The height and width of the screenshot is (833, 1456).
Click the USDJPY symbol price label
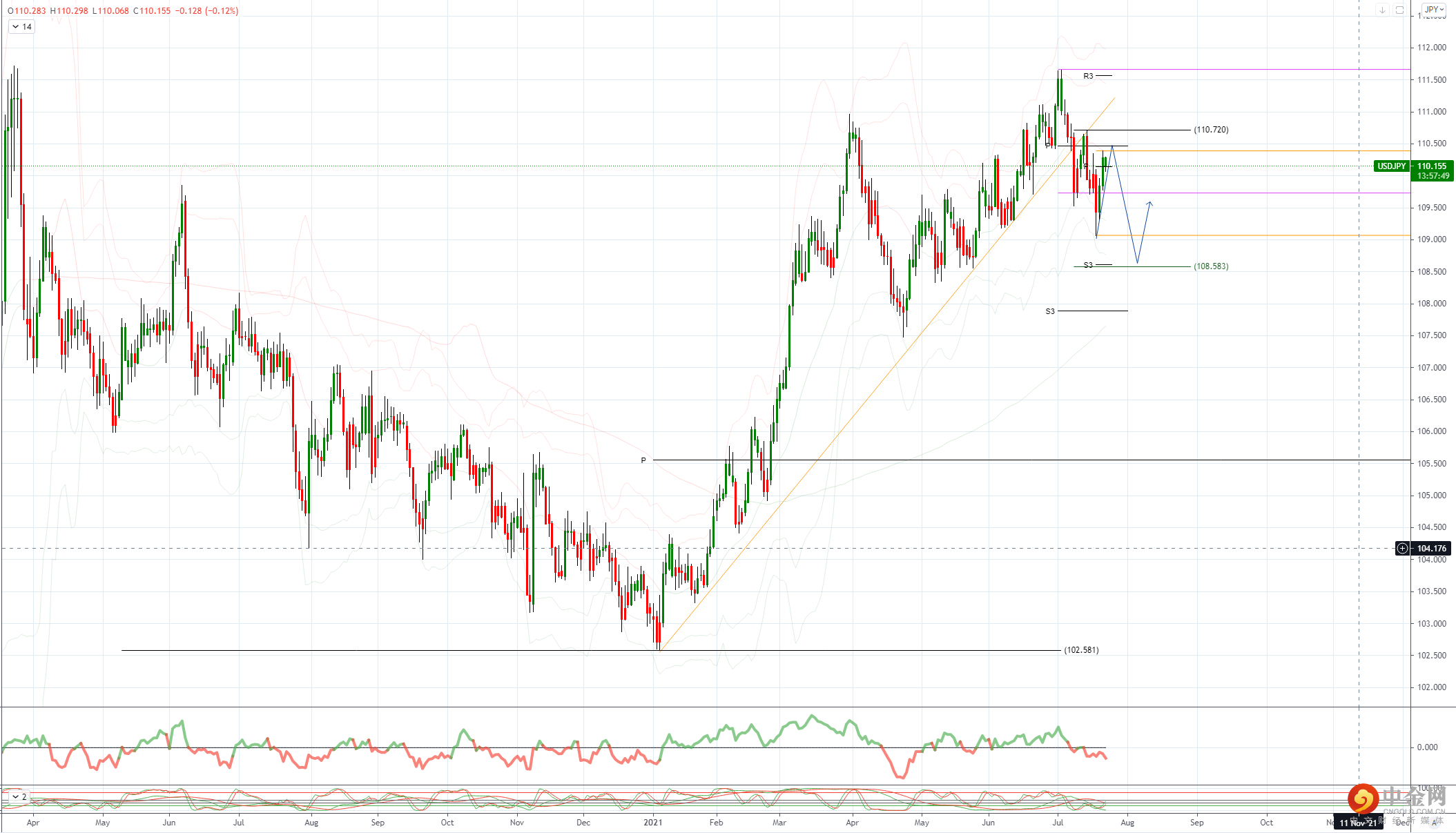[1391, 166]
